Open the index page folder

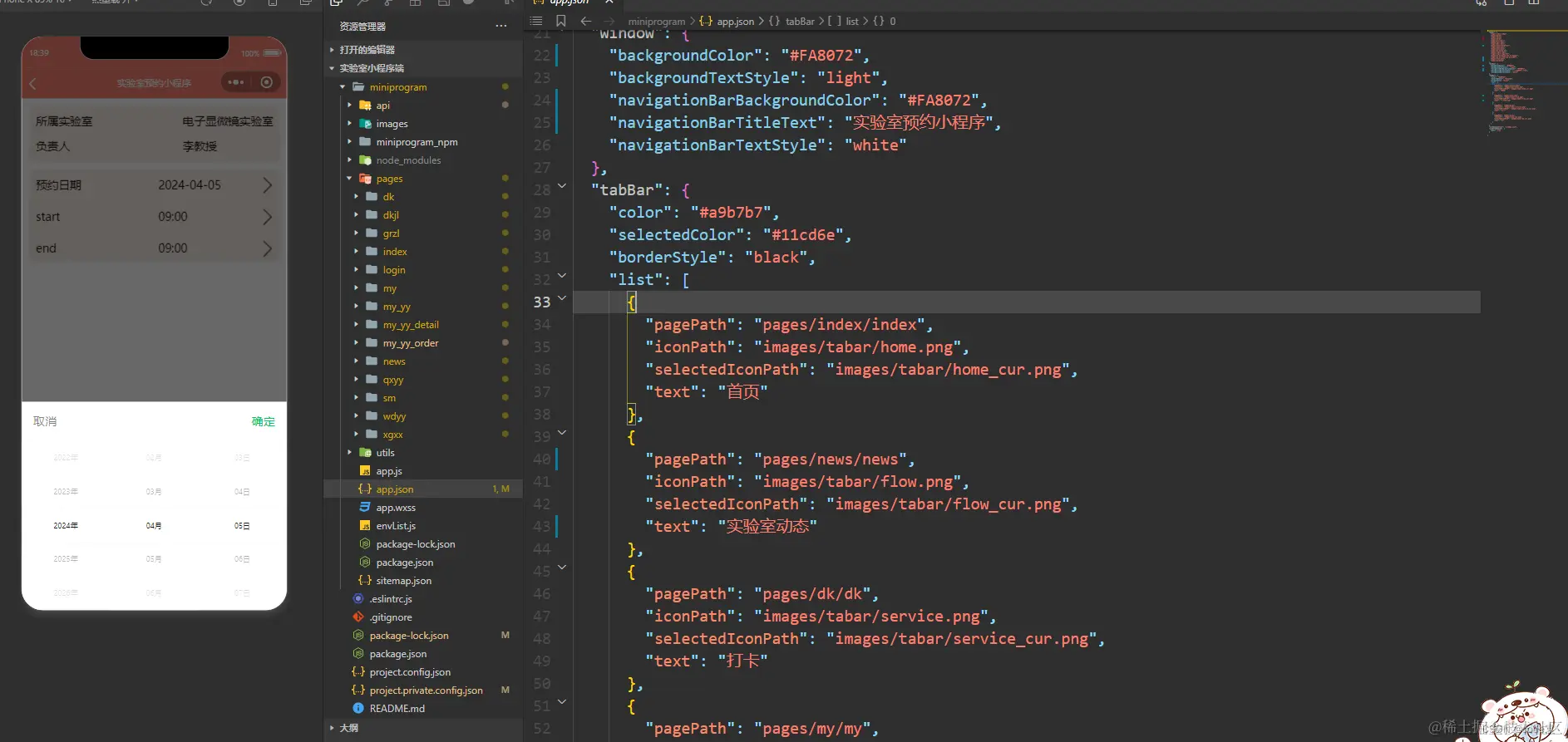tap(395, 252)
